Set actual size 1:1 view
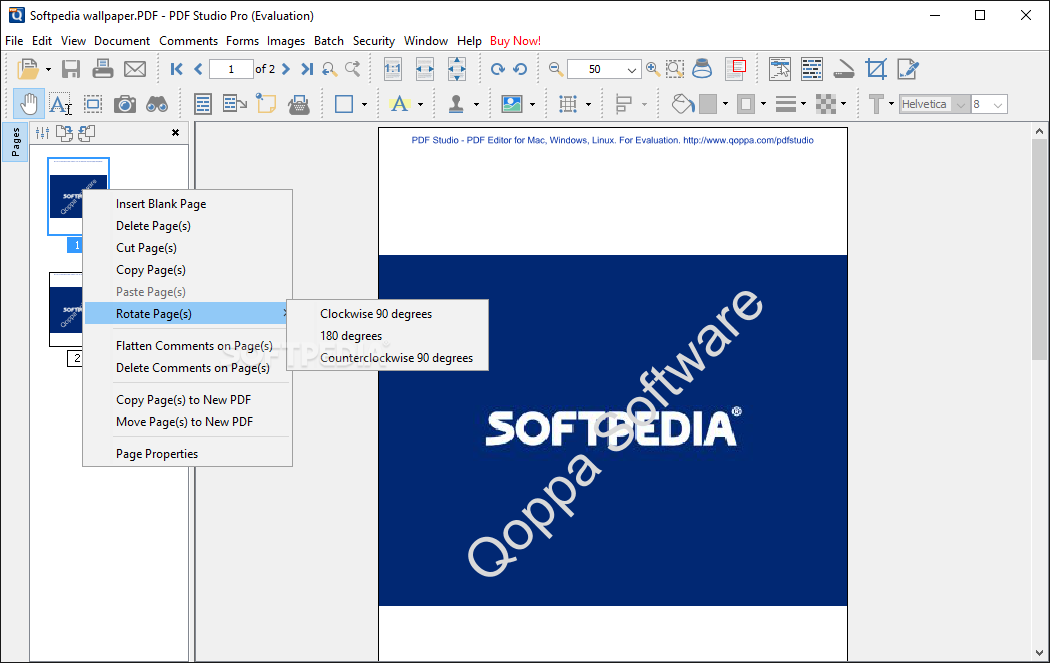The image size is (1050, 663). (392, 69)
